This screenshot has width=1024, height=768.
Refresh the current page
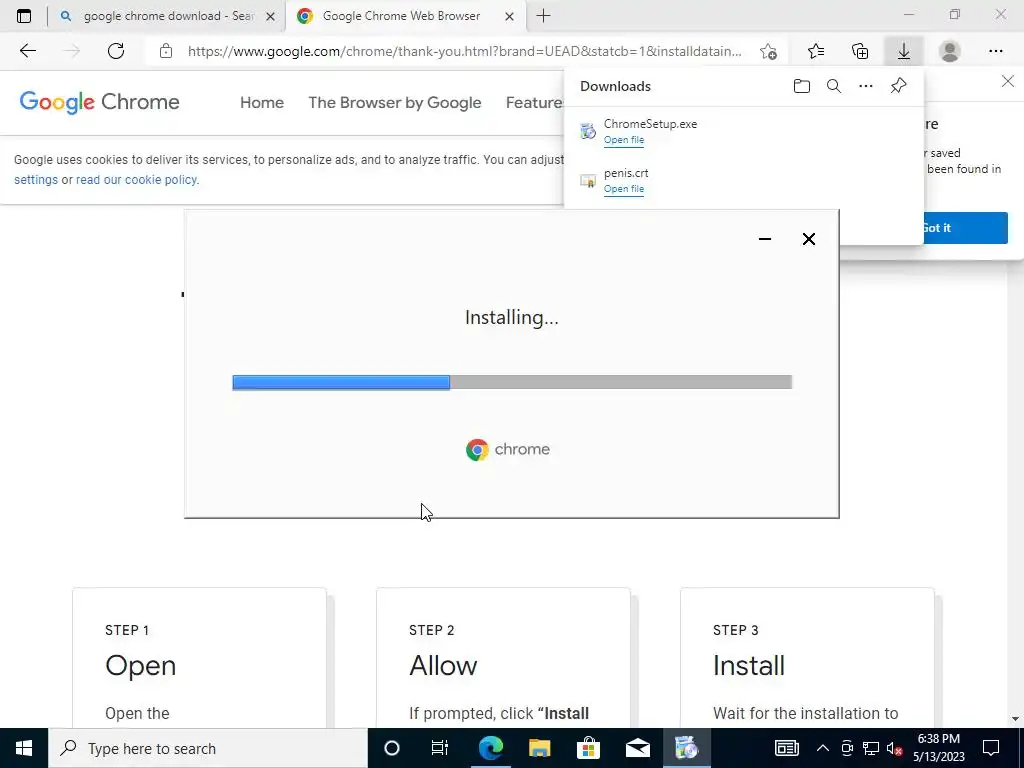(116, 51)
